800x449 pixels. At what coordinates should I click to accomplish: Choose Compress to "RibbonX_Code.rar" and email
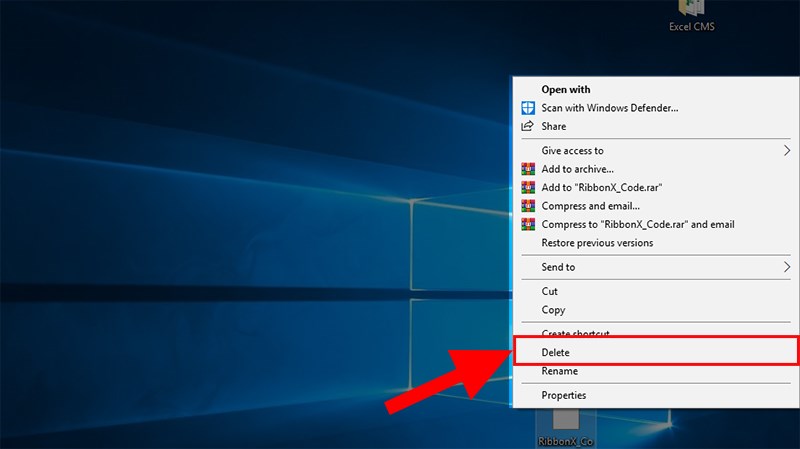point(656,224)
